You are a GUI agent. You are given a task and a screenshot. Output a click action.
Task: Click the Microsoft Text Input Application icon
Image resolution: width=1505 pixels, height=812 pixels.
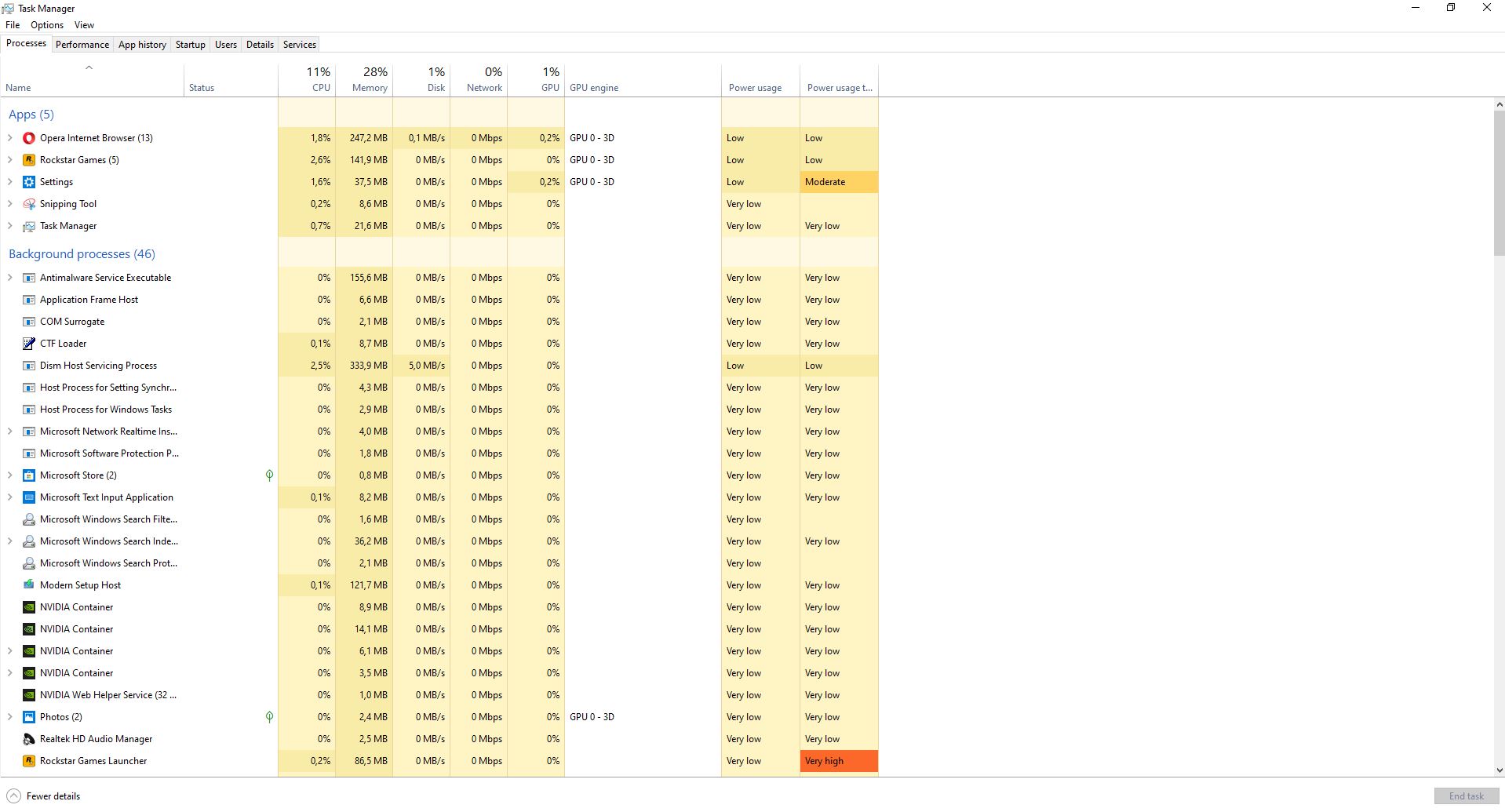(29, 497)
